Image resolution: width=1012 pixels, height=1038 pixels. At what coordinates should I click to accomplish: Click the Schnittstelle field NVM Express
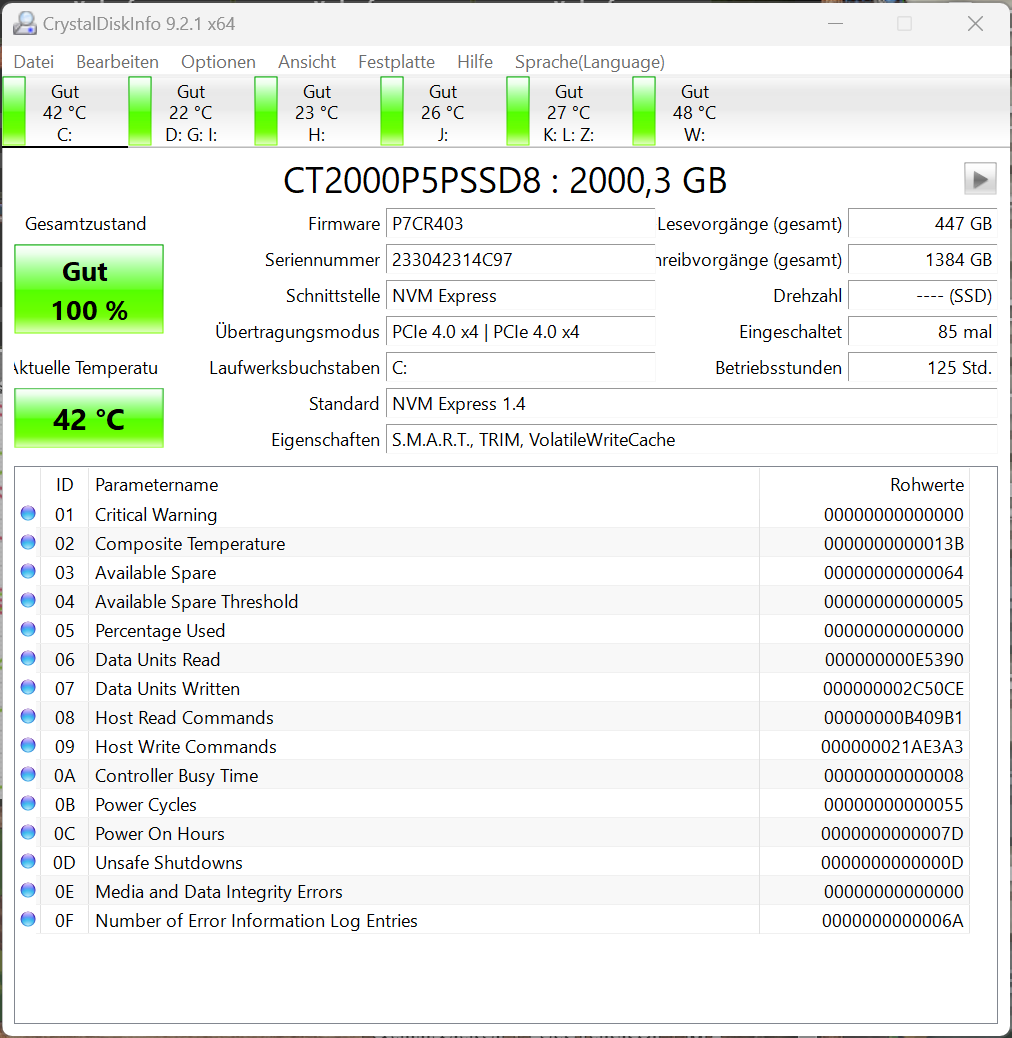click(520, 295)
